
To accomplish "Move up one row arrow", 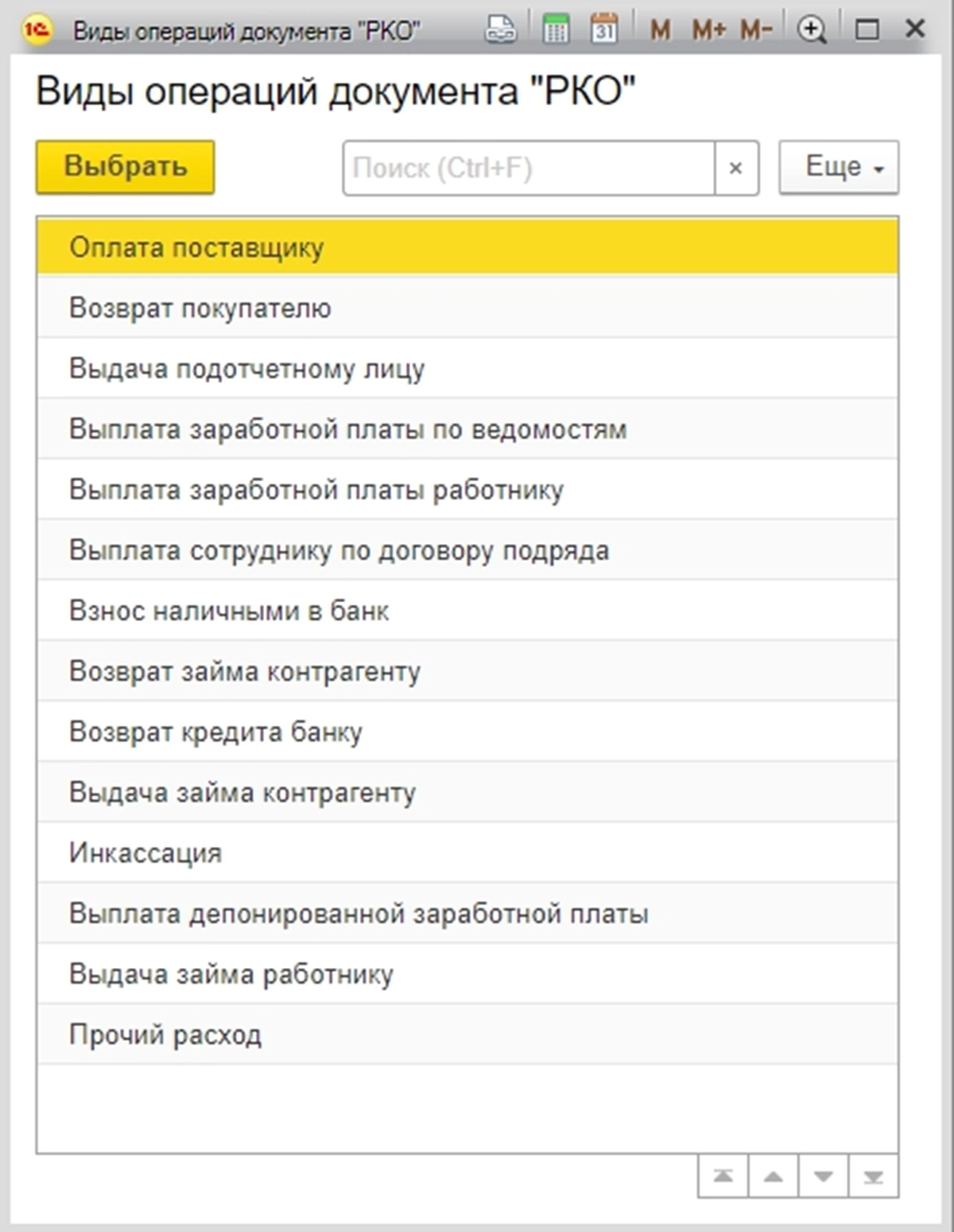I will (774, 1176).
